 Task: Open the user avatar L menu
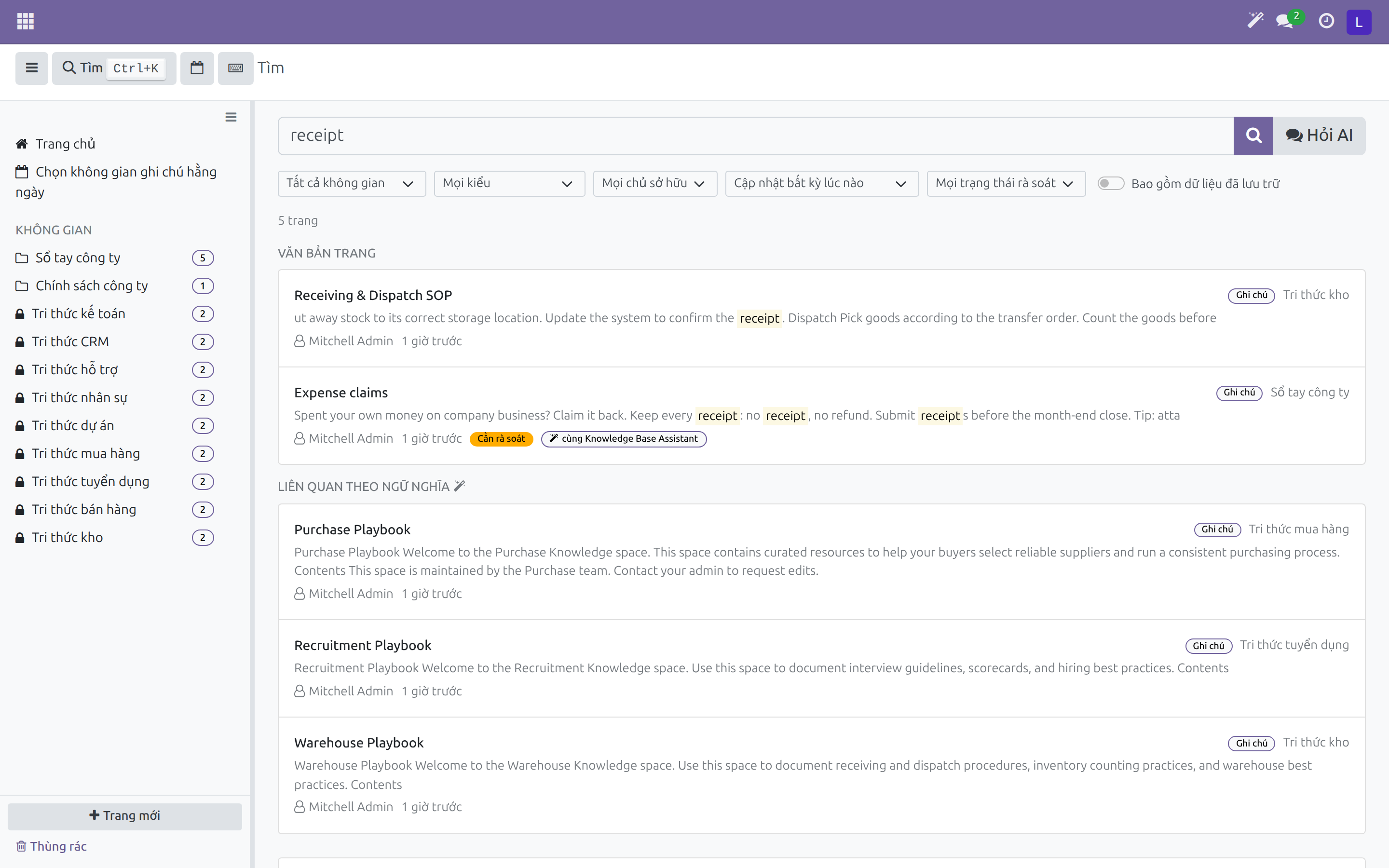tap(1359, 22)
